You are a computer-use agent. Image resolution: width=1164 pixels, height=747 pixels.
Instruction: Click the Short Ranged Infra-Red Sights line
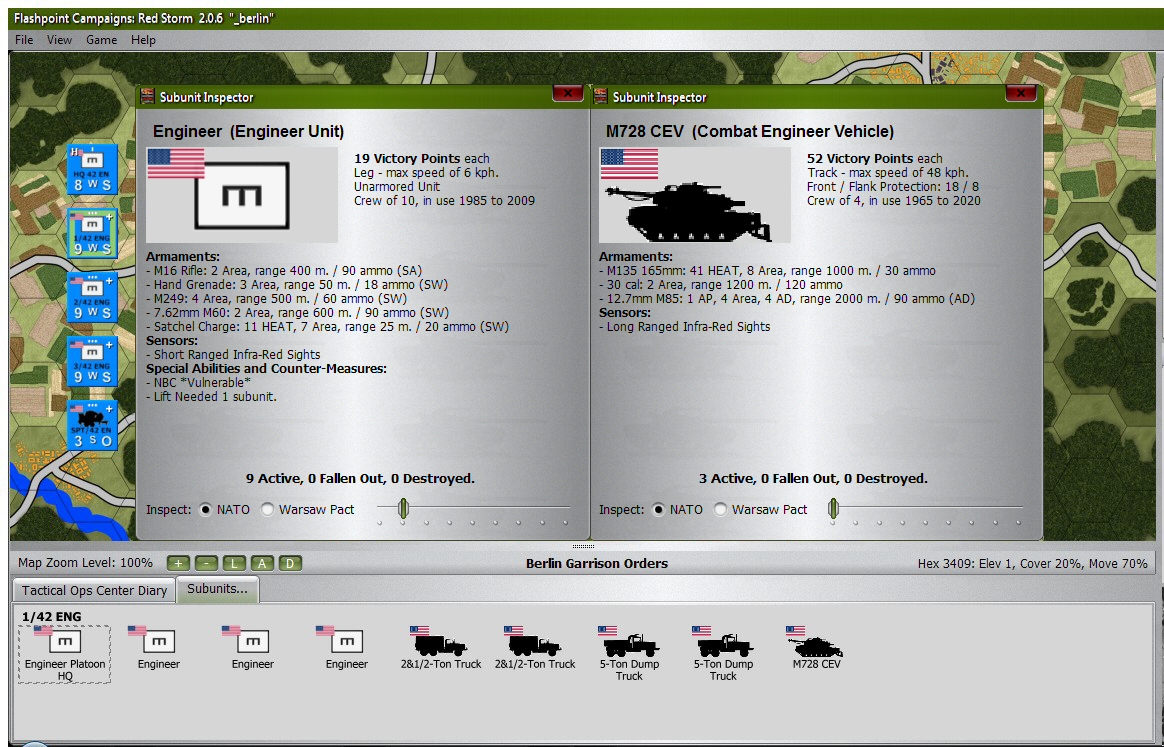[233, 354]
